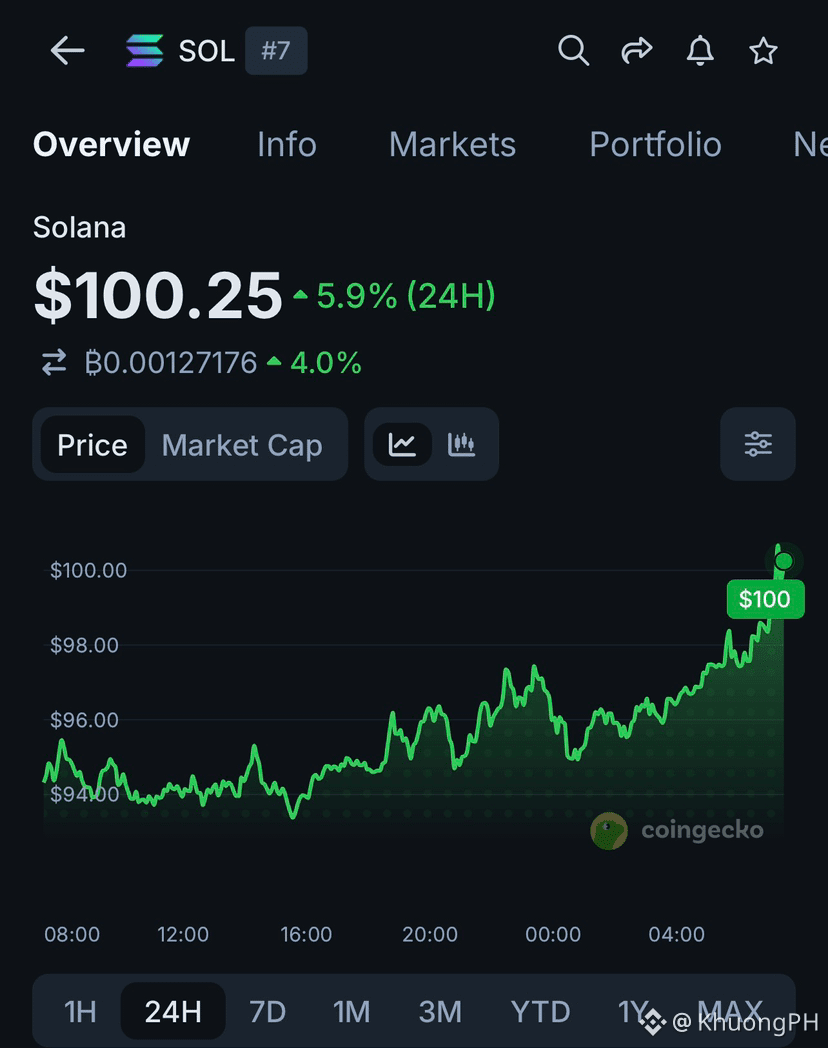Share Solana via the share arrow icon

(636, 51)
